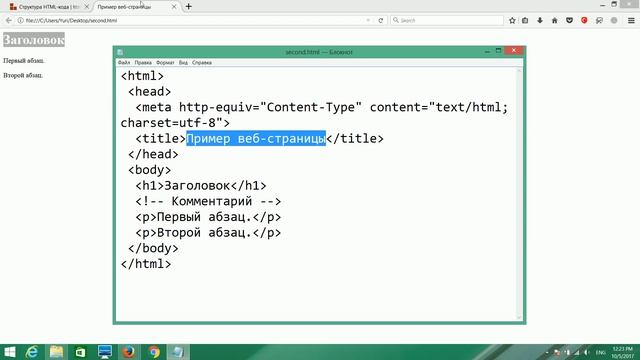Viewport: 640px width, 360px height.
Task: Open Notepad's Правка menu
Action: 143,63
